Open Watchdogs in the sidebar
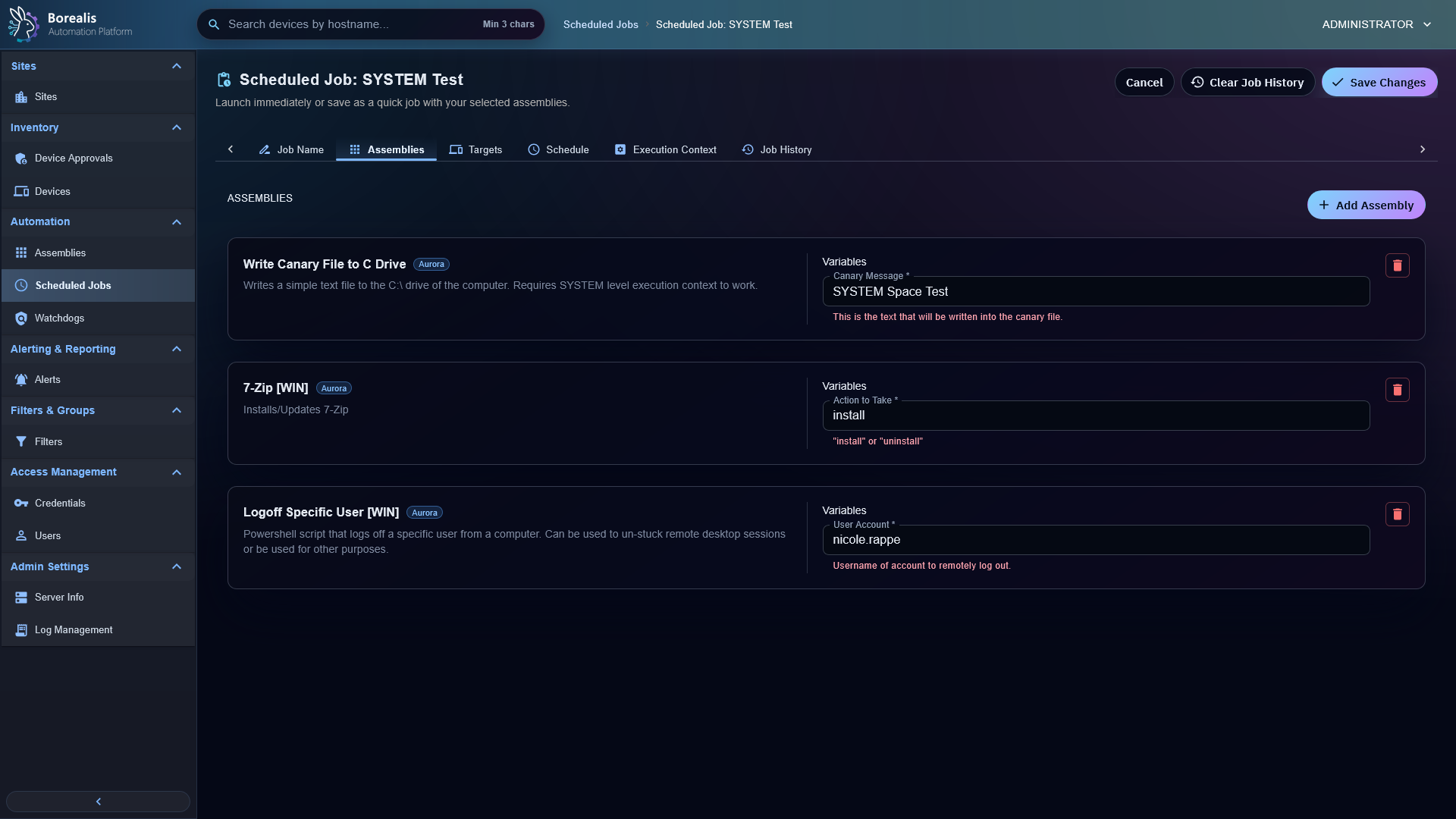 click(x=98, y=318)
